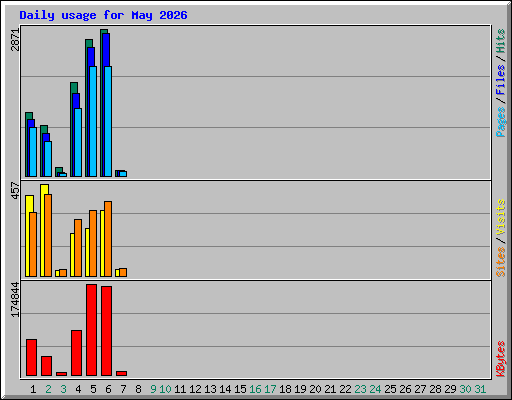512x400 pixels.
Task: Click the day 7 red KBytes bar
Action: (x=121, y=373)
